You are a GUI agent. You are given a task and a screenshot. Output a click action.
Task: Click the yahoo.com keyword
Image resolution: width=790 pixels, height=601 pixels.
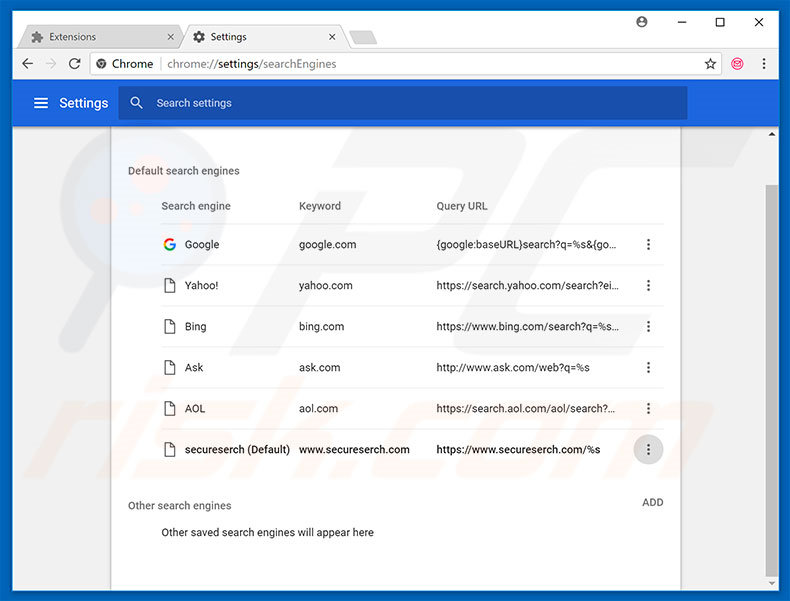(x=325, y=286)
